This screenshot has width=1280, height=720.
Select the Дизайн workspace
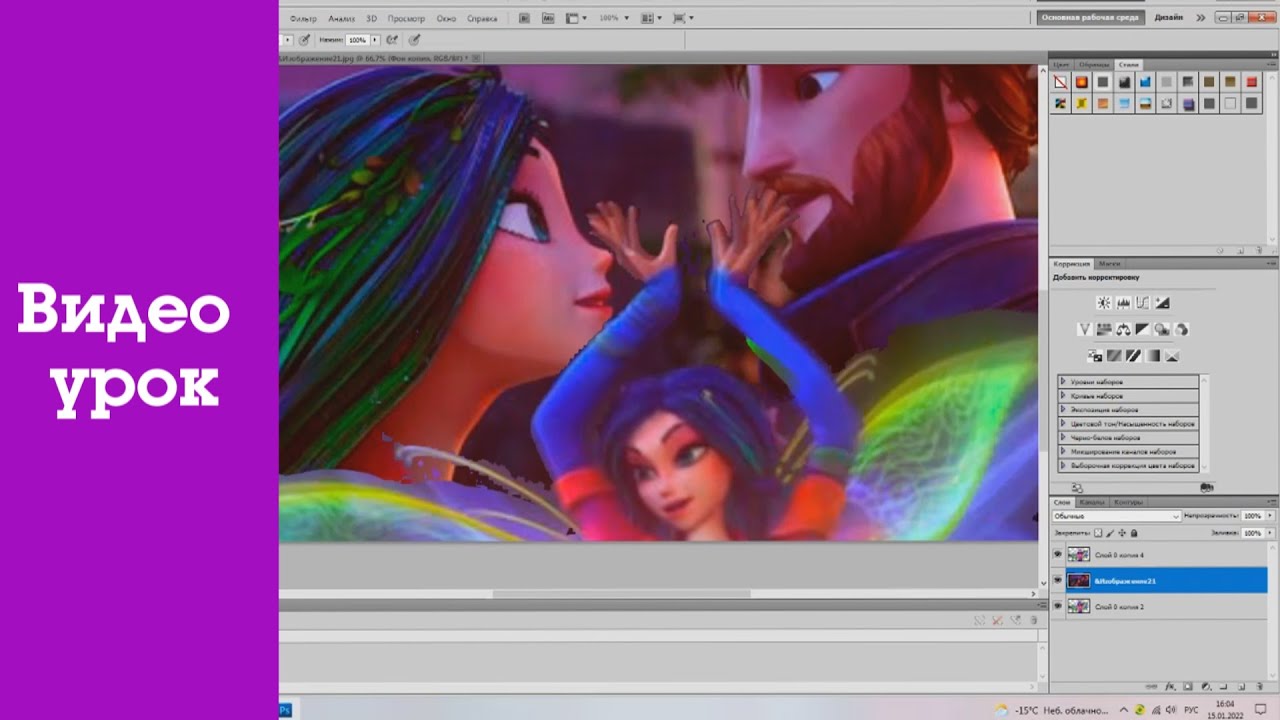(x=1168, y=17)
